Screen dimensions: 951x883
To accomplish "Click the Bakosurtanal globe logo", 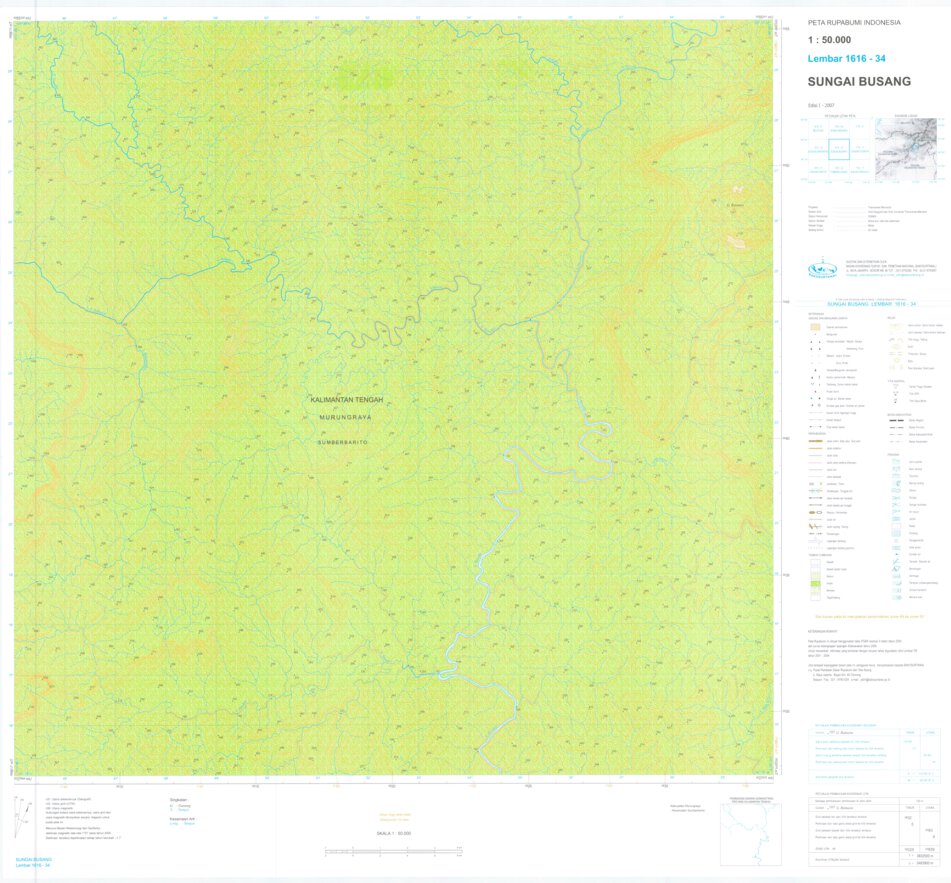I will pyautogui.click(x=822, y=267).
